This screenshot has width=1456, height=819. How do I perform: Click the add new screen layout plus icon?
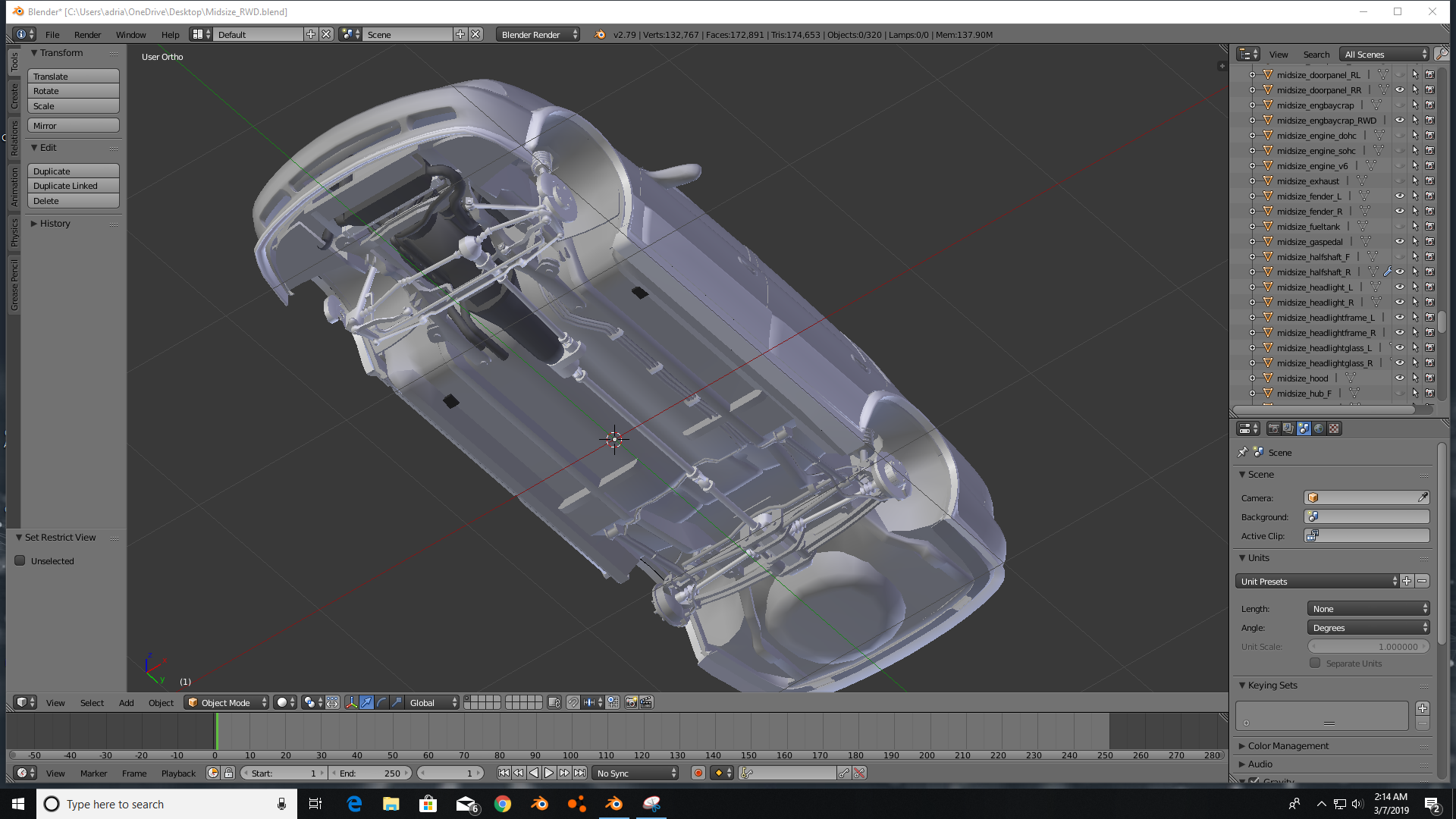pos(311,34)
